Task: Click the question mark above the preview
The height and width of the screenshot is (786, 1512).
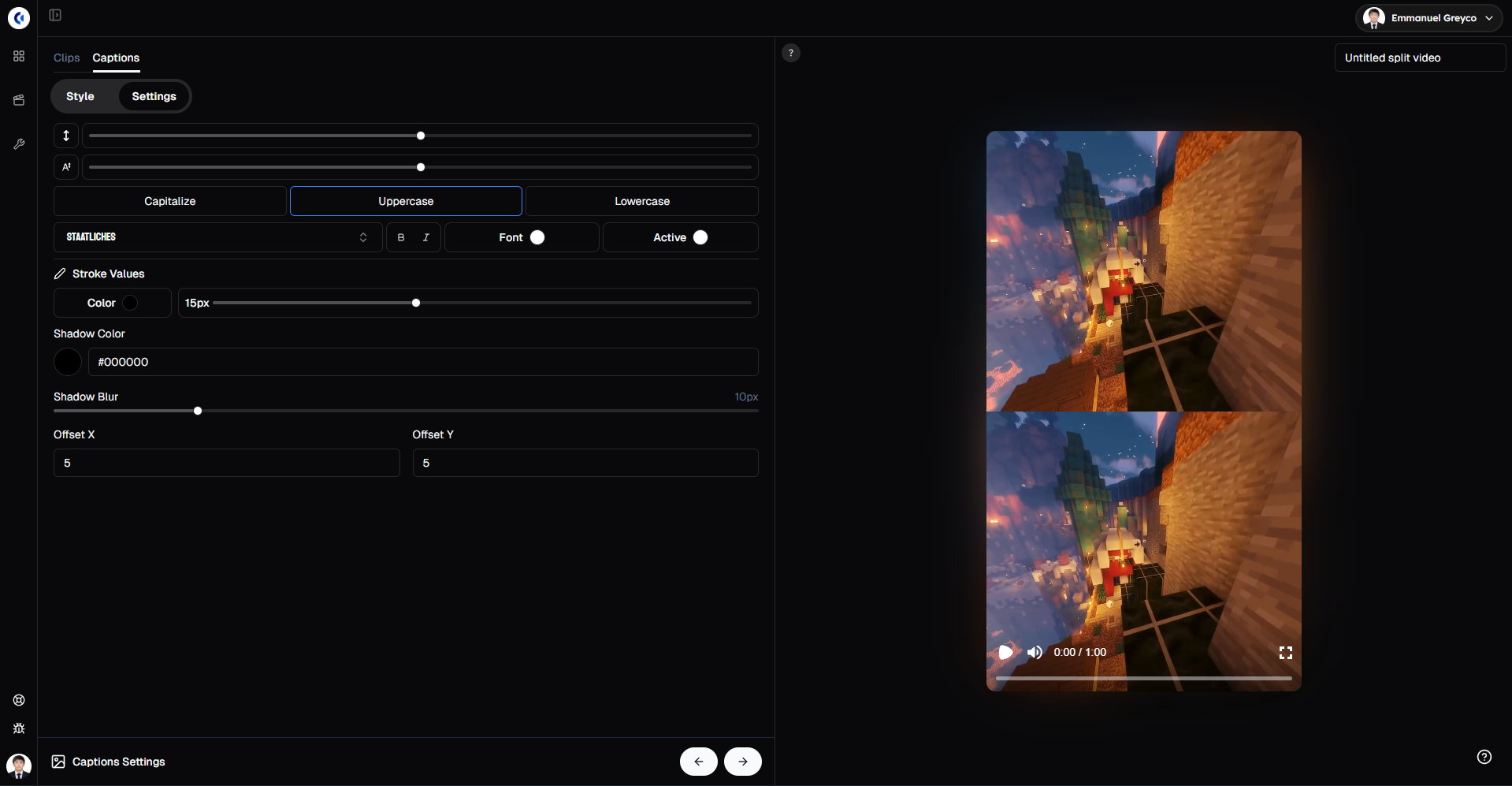Action: (791, 53)
